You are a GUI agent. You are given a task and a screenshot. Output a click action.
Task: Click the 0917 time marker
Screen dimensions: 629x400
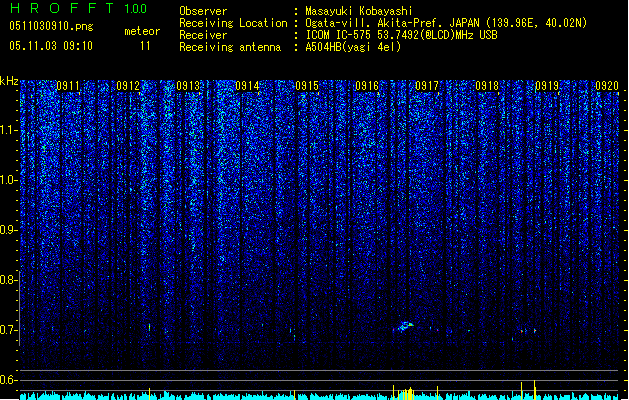click(427, 86)
